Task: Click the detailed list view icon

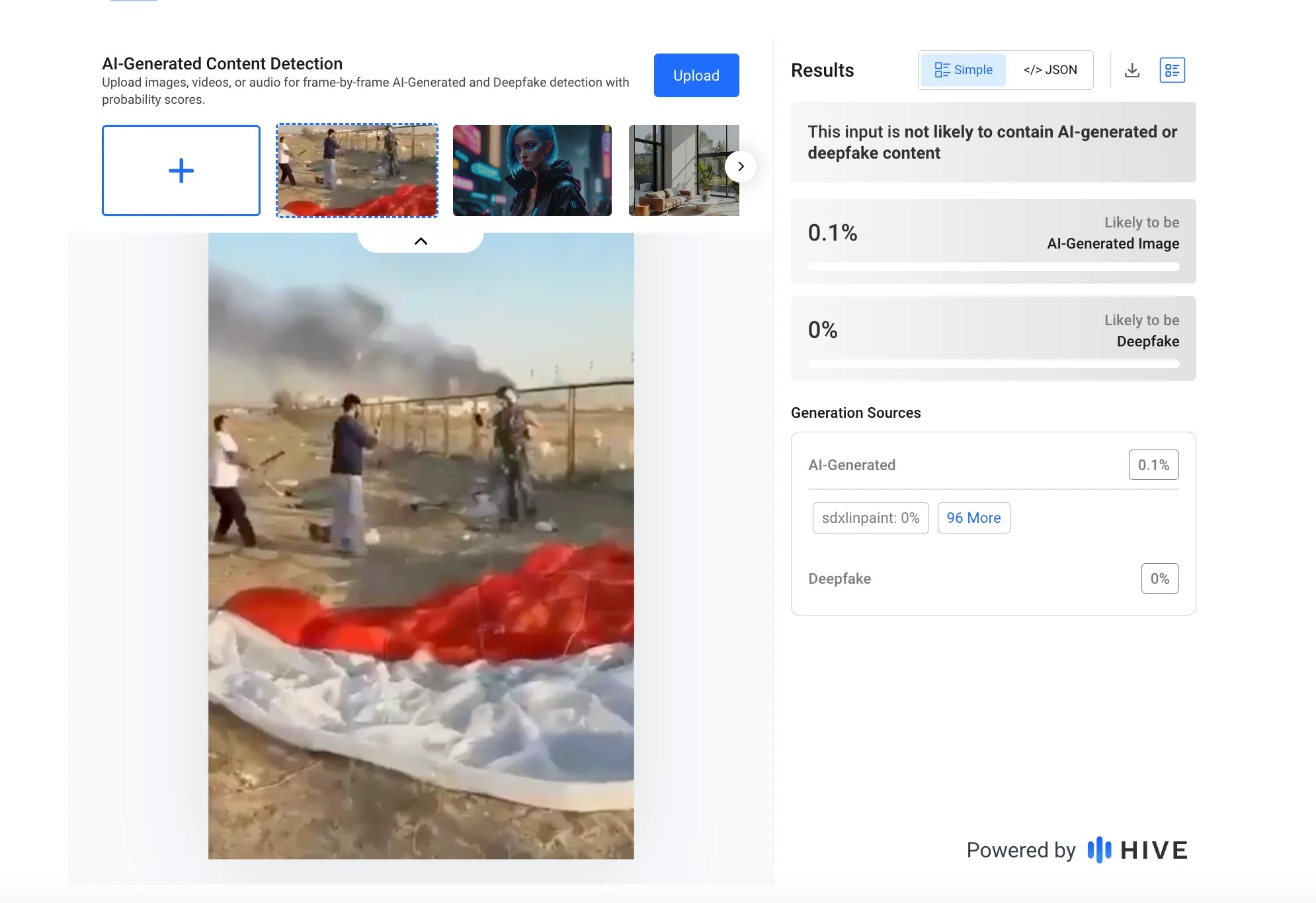Action: pyautogui.click(x=1172, y=70)
